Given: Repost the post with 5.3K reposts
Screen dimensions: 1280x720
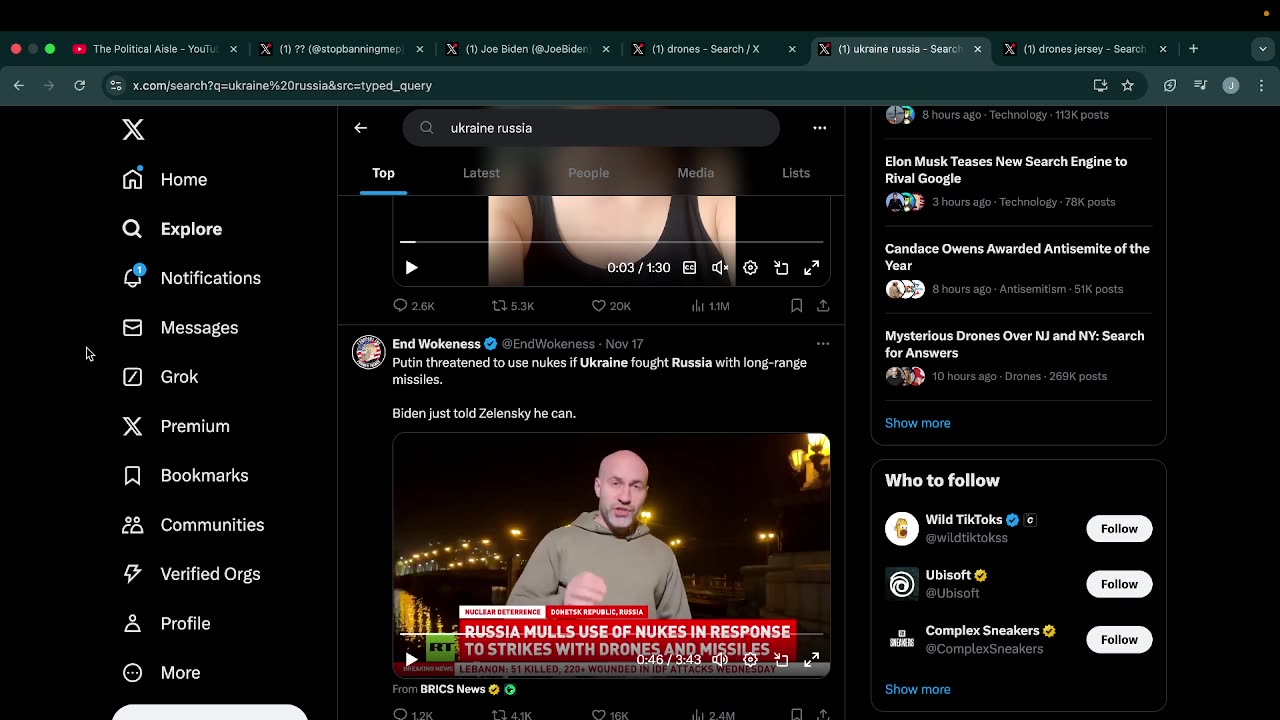Looking at the screenshot, I should tap(513, 306).
